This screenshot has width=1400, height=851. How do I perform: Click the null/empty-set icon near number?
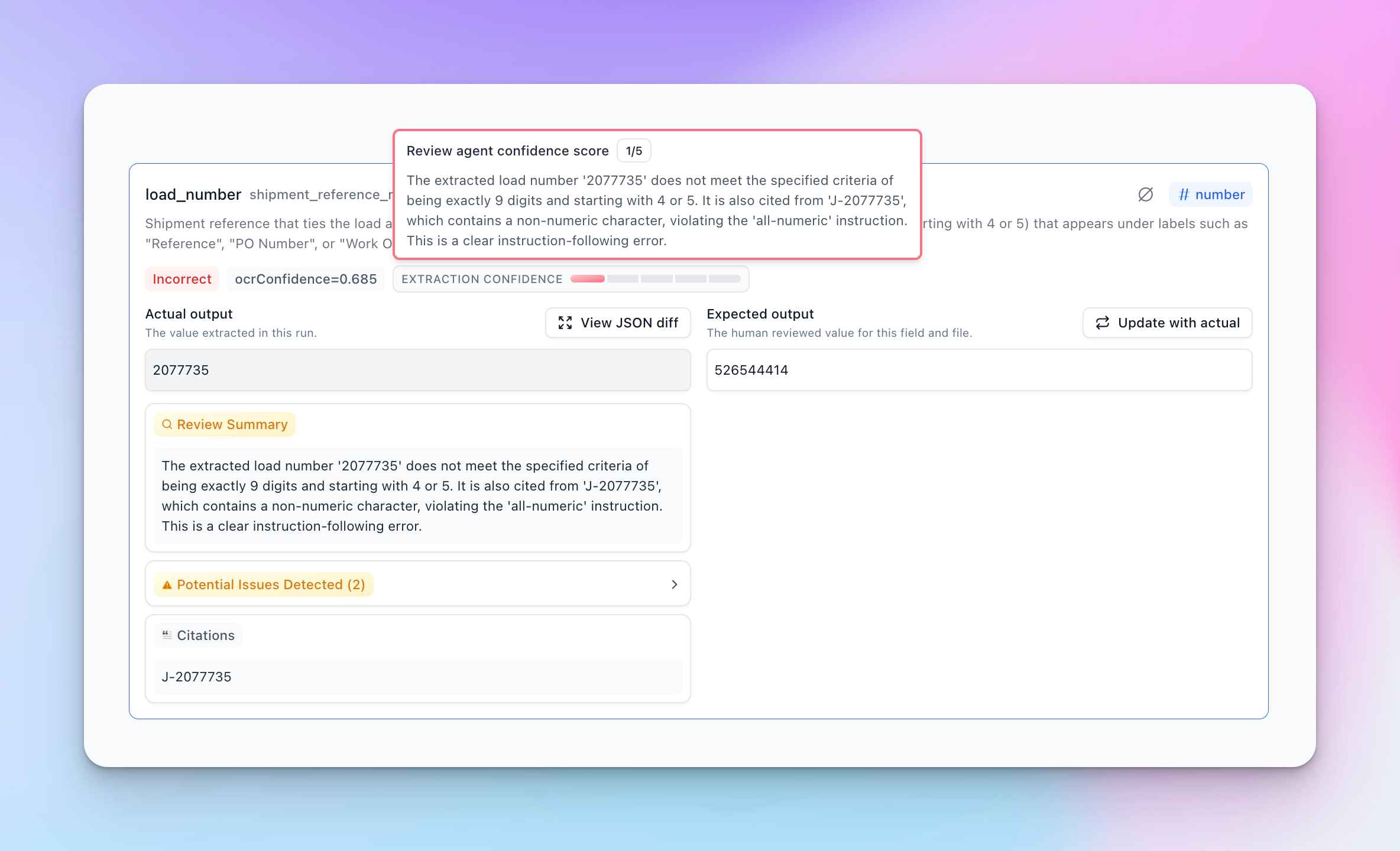(x=1145, y=194)
